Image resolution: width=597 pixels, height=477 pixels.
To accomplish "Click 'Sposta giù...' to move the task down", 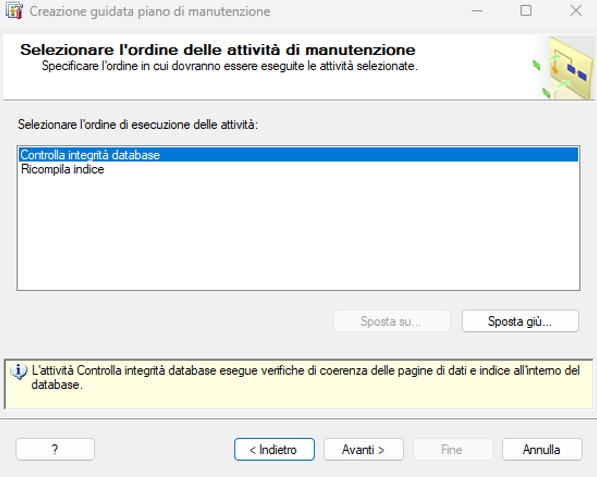I will pos(520,321).
